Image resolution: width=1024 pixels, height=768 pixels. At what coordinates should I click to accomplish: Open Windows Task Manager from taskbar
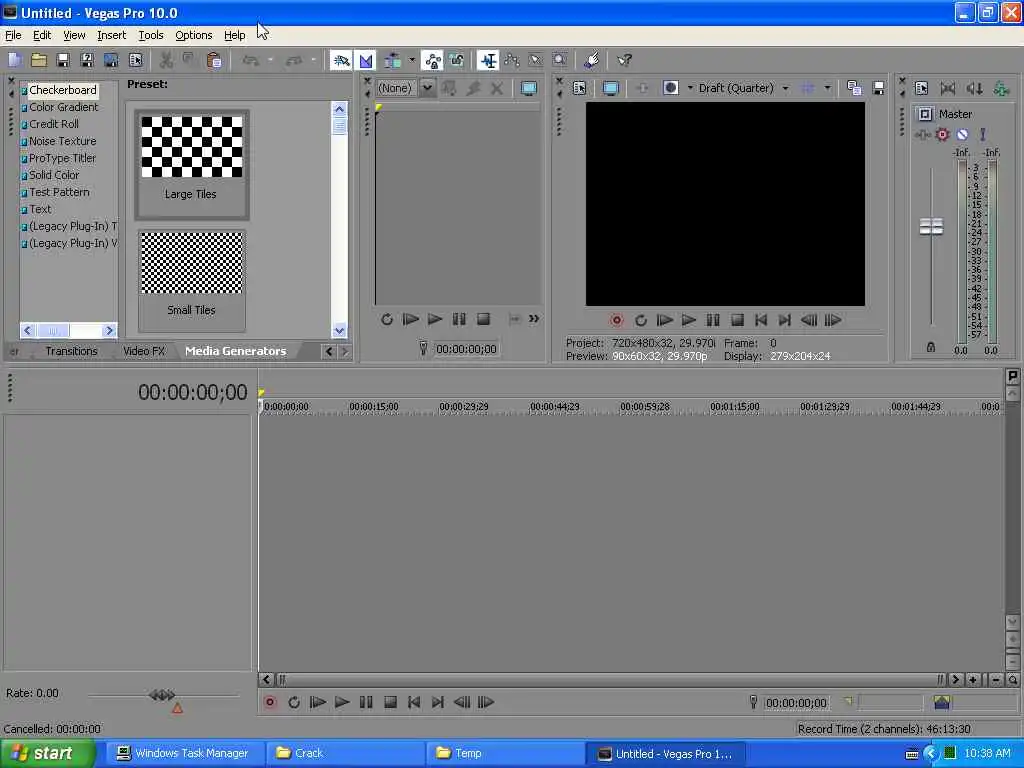click(x=183, y=754)
